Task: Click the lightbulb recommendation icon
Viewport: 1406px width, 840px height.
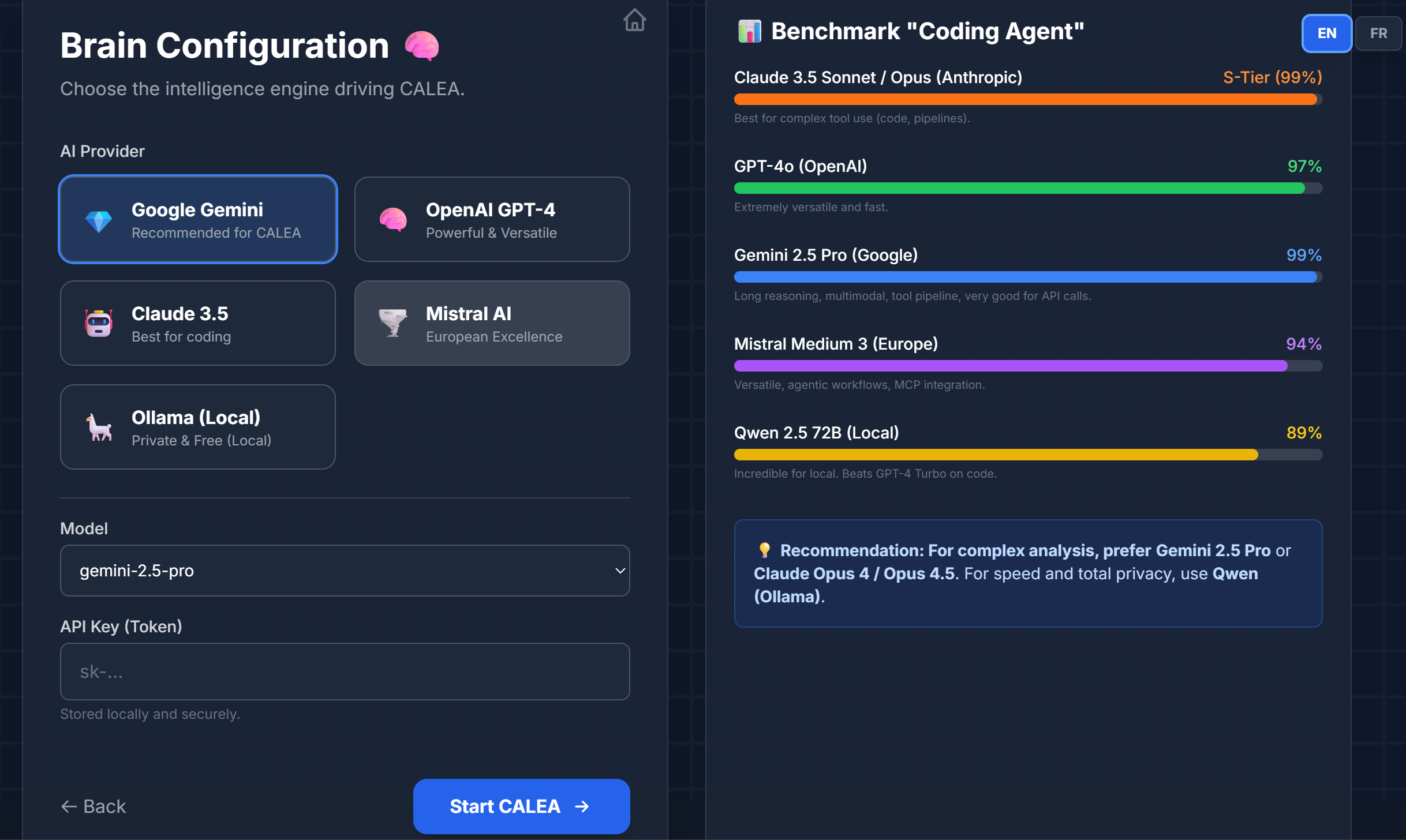Action: [764, 550]
